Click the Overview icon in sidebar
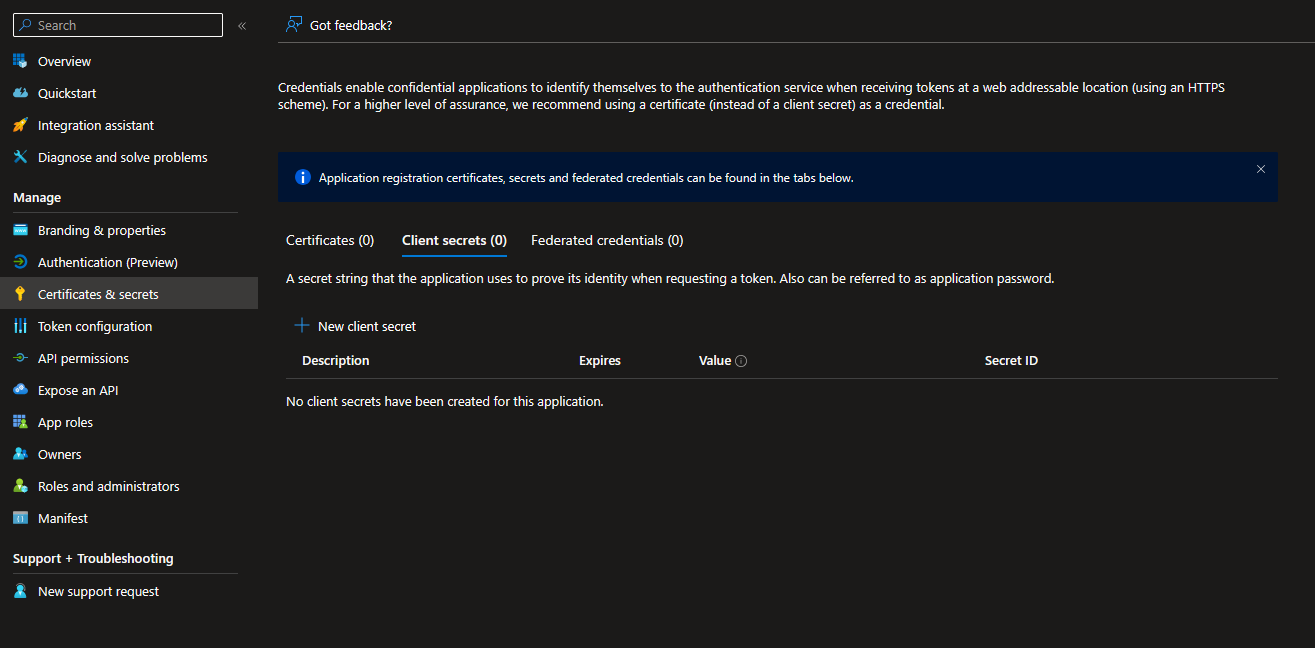This screenshot has width=1315, height=648. [20, 61]
